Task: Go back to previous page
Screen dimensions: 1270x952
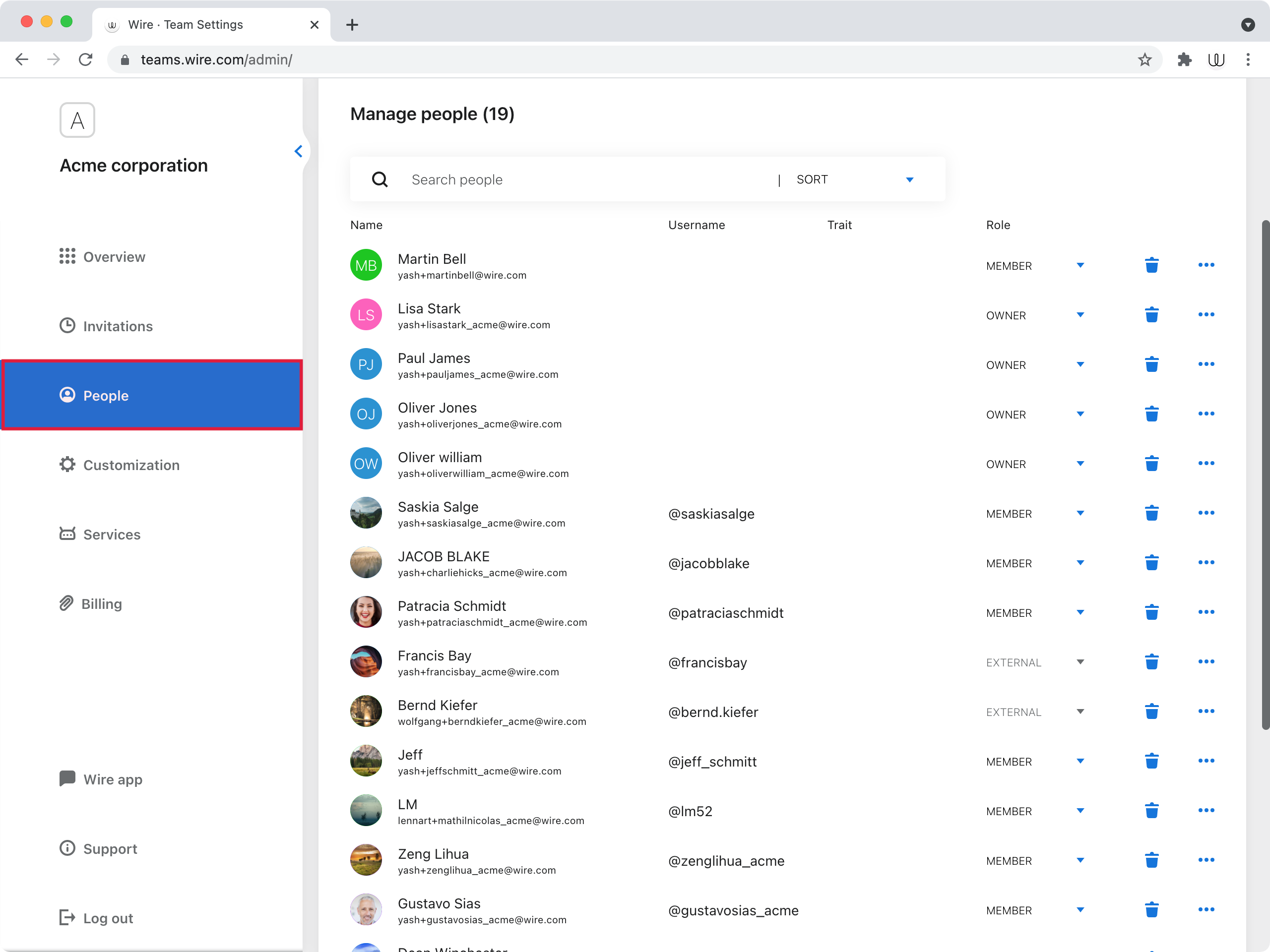Action: point(22,59)
